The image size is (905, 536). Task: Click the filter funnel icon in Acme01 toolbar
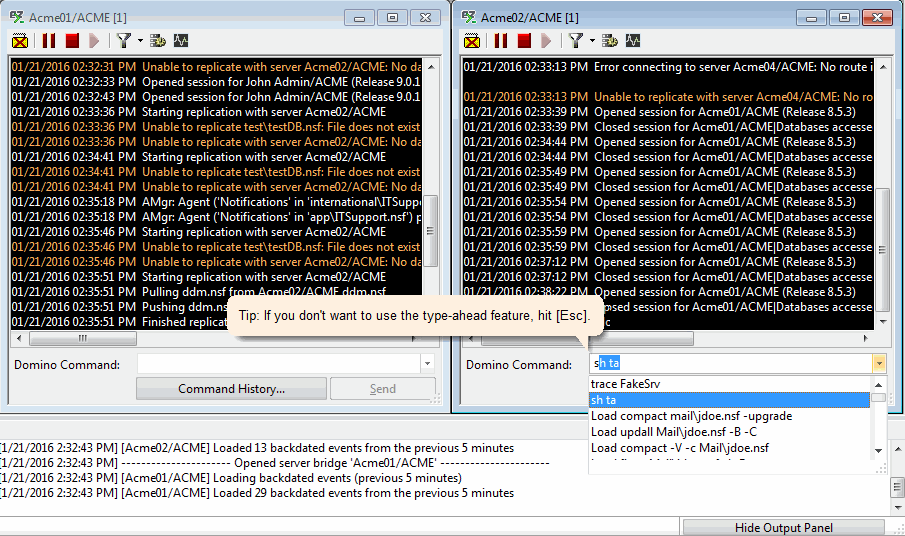(x=124, y=41)
